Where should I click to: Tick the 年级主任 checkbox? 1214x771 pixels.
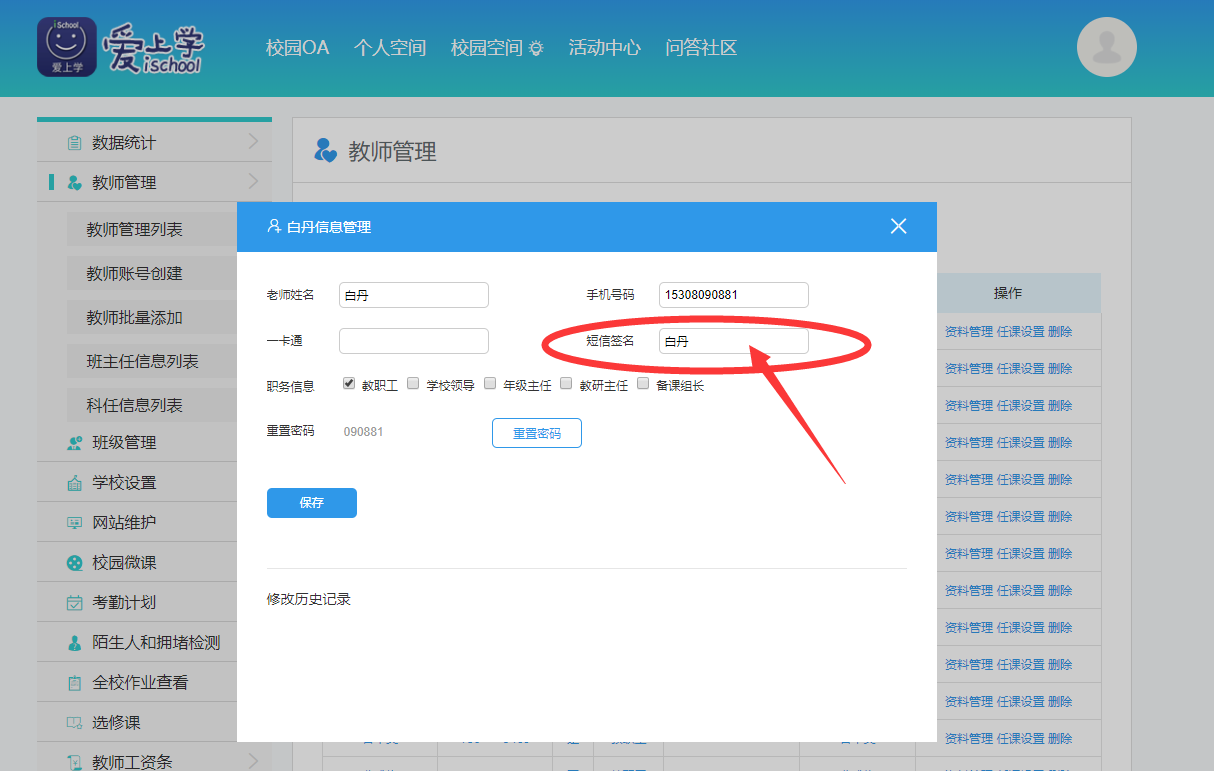pyautogui.click(x=490, y=383)
